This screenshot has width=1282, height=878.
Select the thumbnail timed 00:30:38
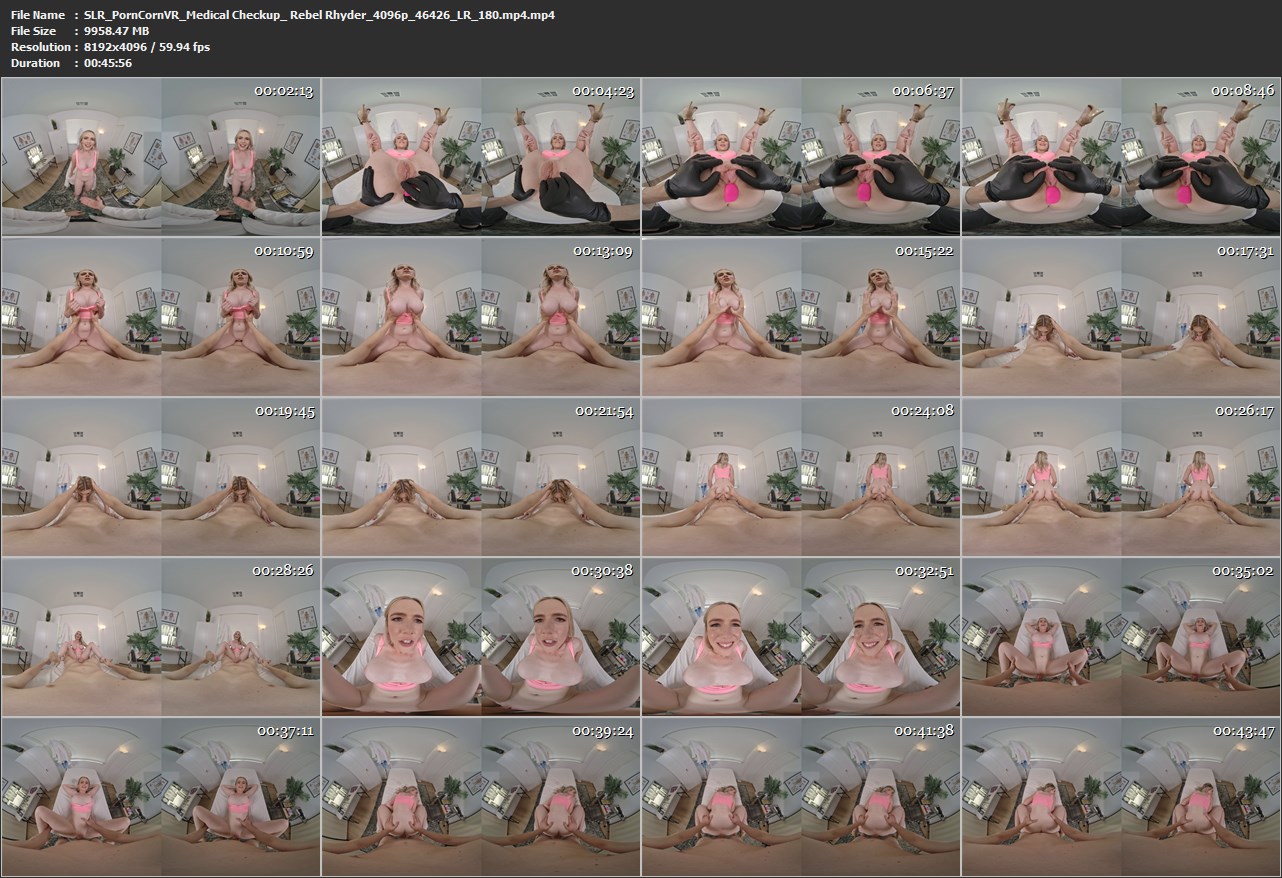click(x=481, y=637)
